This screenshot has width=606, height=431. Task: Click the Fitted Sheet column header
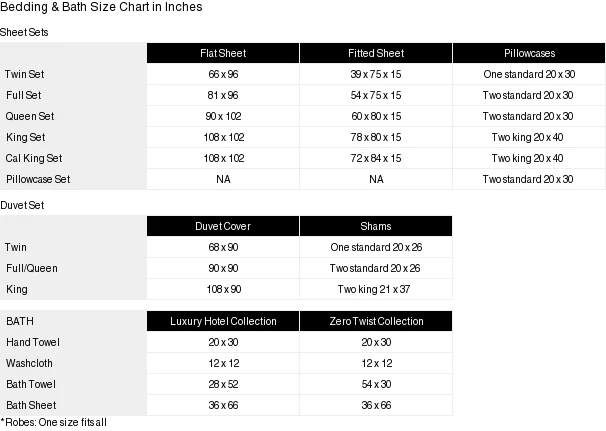point(376,53)
